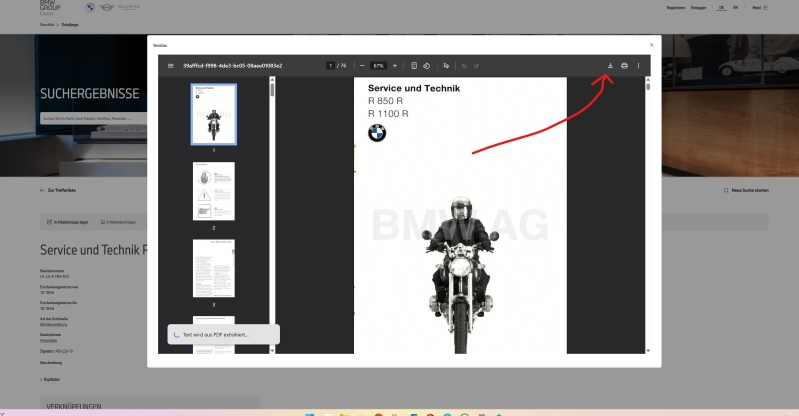Click the undo arrow in PDF toolbar
The image size is (799, 416).
[464, 66]
